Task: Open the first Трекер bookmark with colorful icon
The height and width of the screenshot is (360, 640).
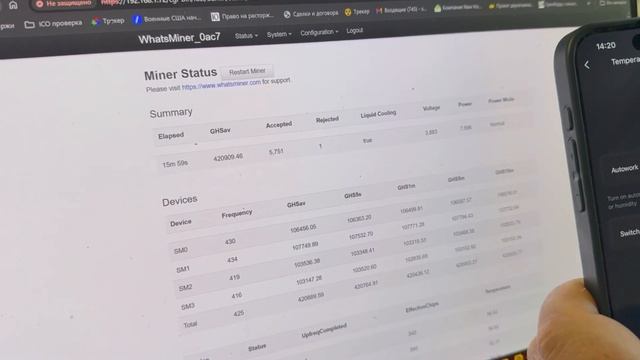Action: click(108, 21)
